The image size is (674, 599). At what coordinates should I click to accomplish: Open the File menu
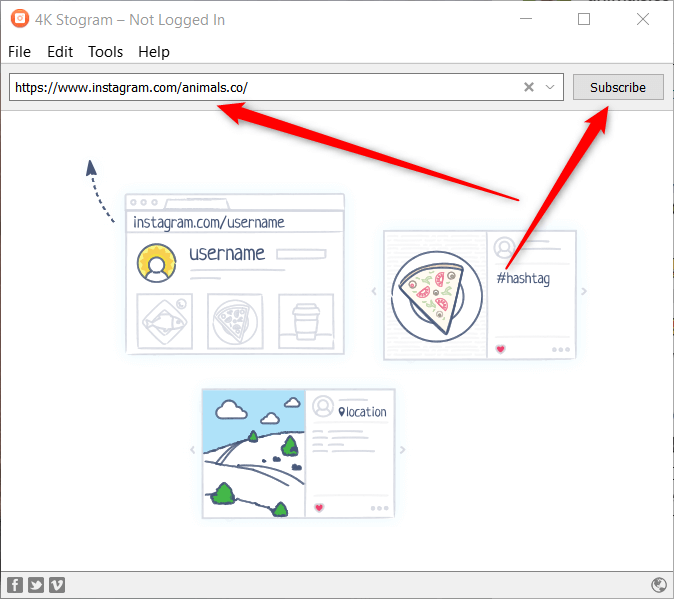tap(19, 52)
